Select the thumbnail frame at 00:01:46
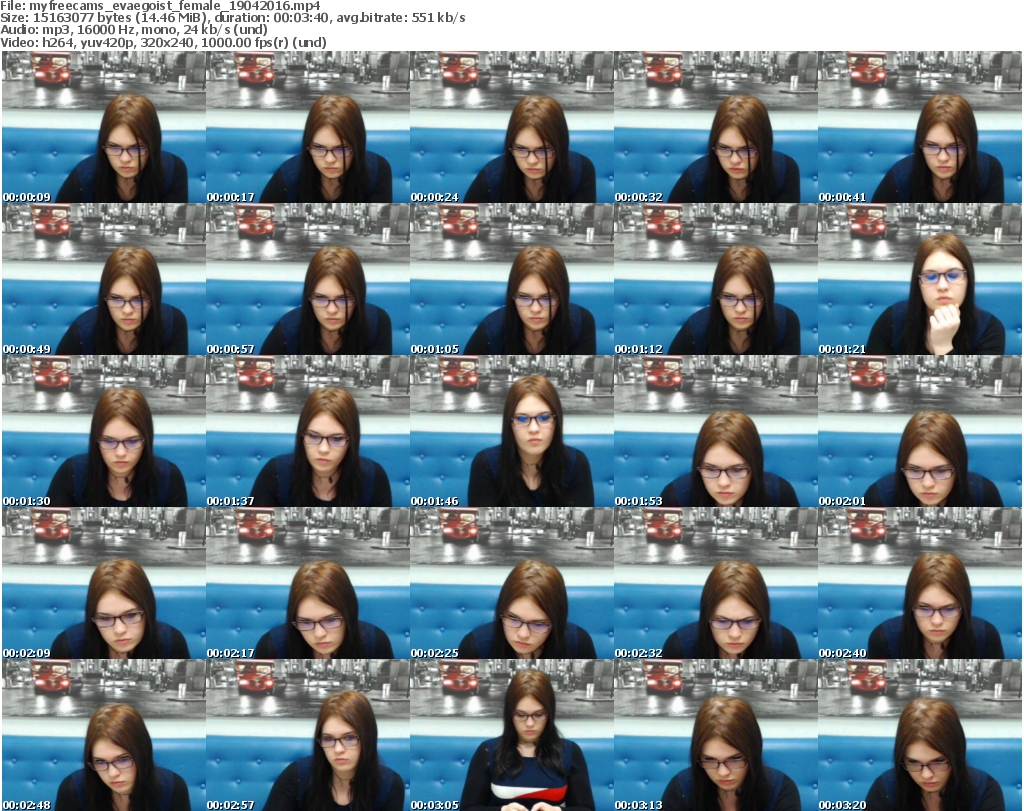This screenshot has width=1024, height=811. click(x=511, y=431)
